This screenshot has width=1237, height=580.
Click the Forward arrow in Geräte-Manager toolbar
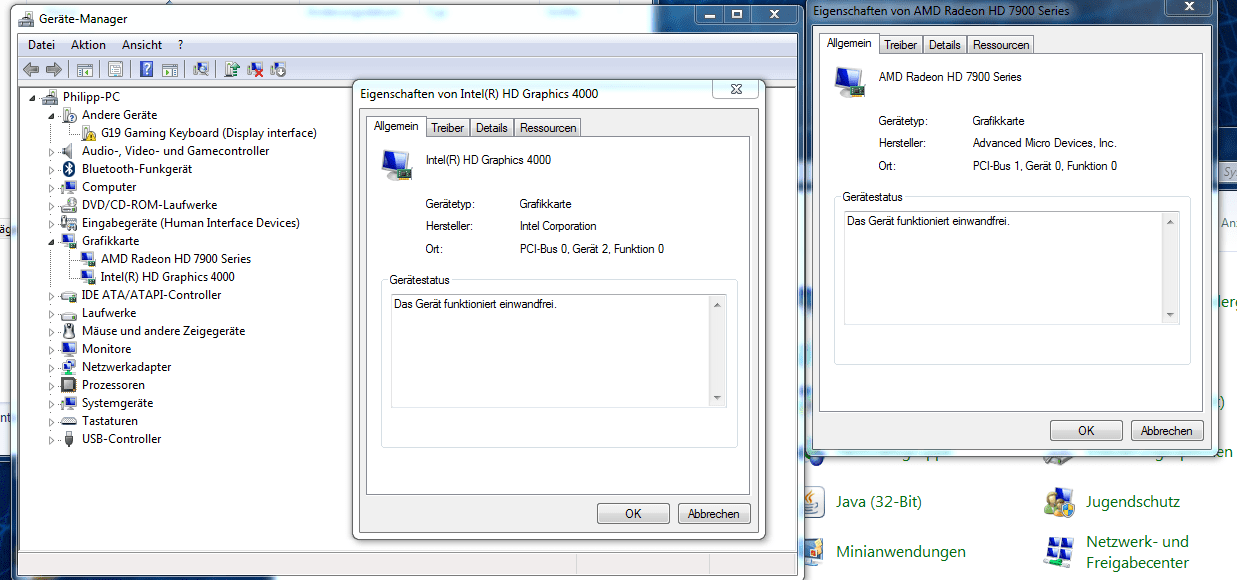click(x=53, y=69)
